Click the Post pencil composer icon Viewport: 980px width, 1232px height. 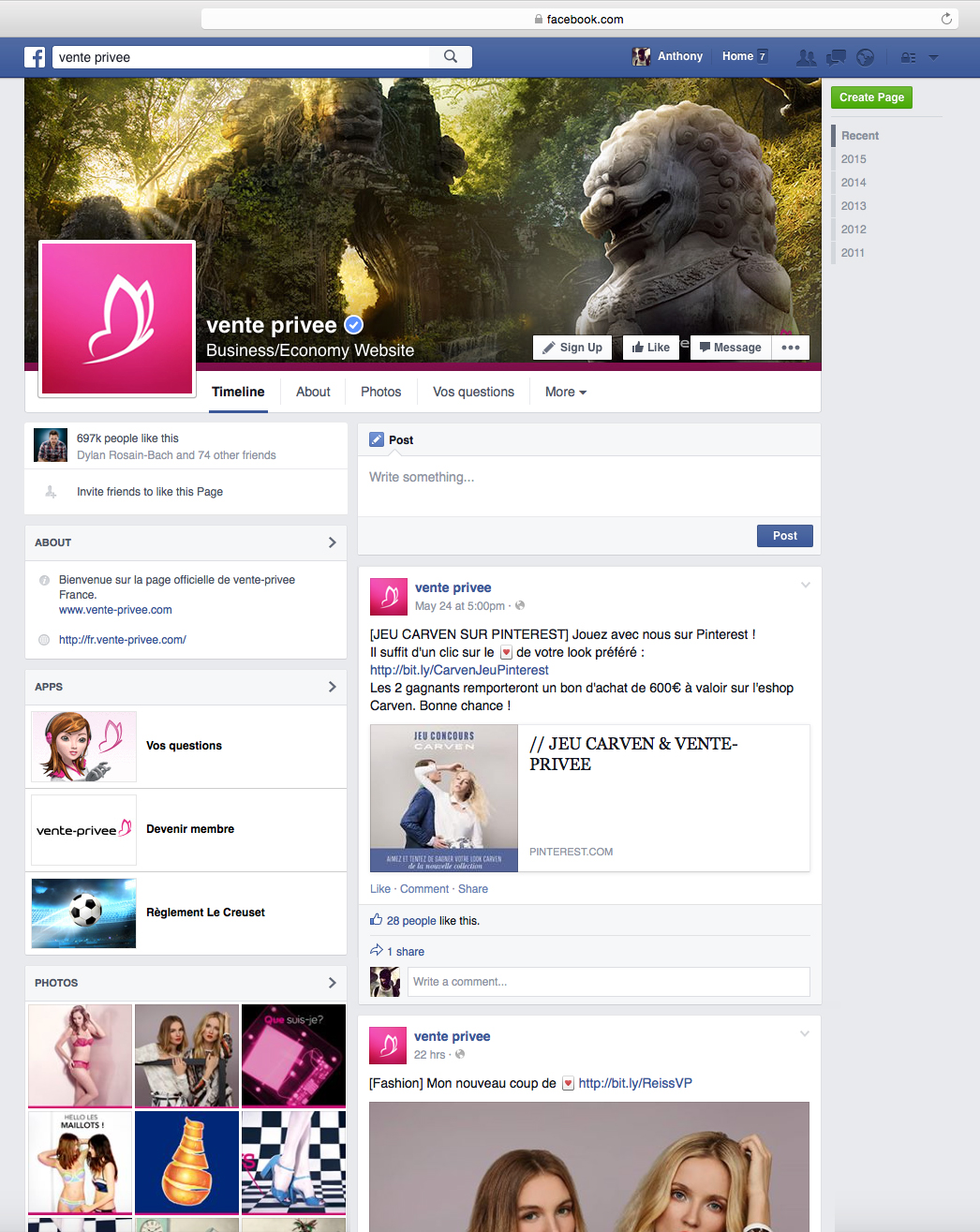377,439
